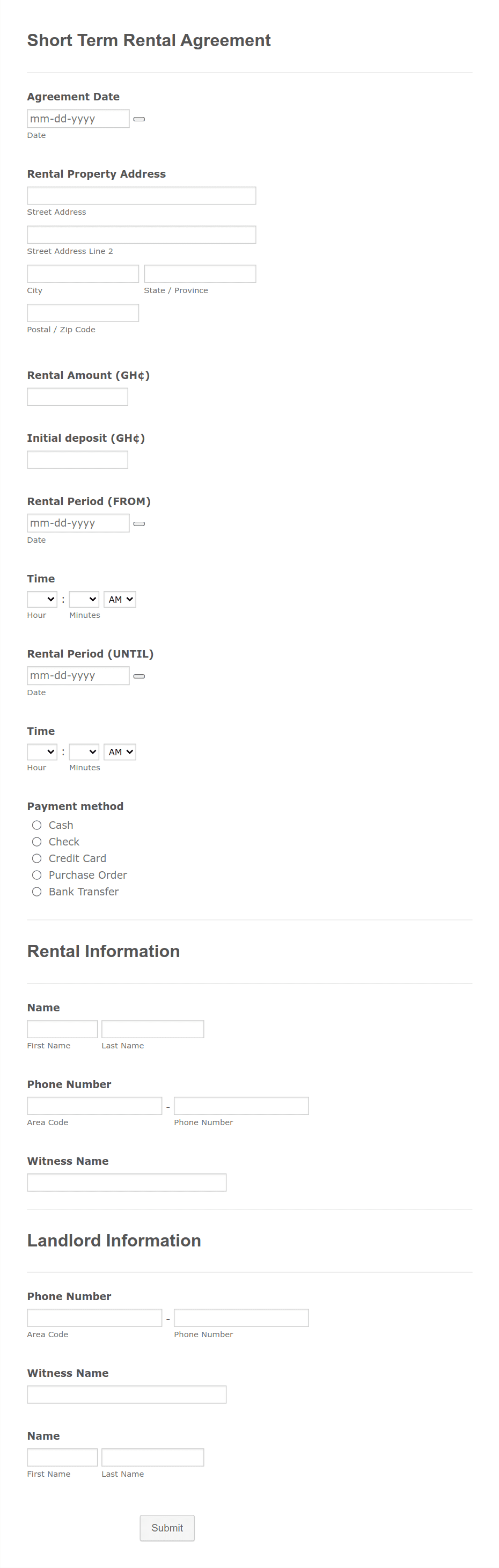499x1568 pixels.
Task: Choose Bank Transfer payment option
Action: coord(36,892)
